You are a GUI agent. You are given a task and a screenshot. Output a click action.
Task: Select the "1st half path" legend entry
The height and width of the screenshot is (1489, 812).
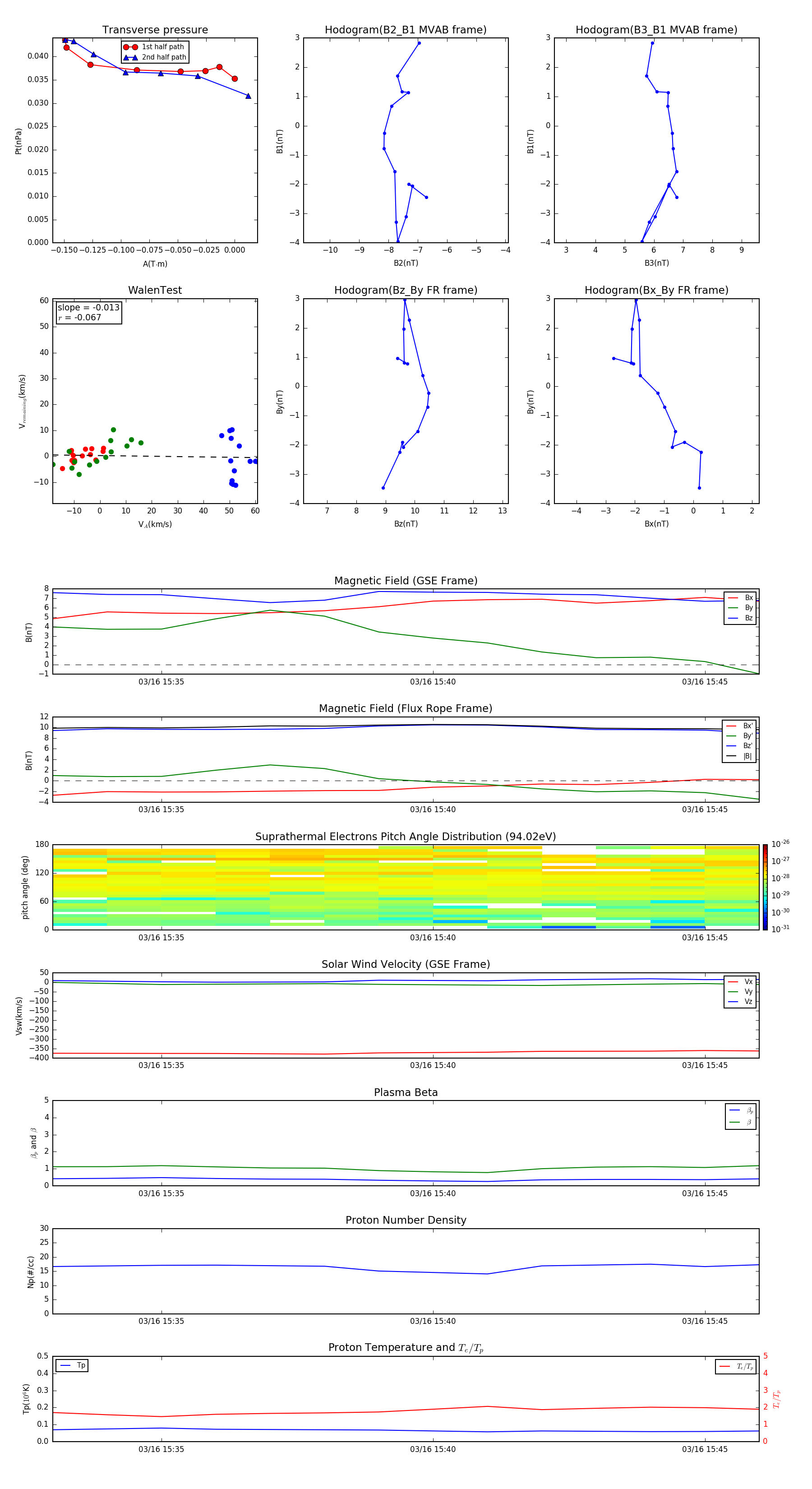[154, 47]
